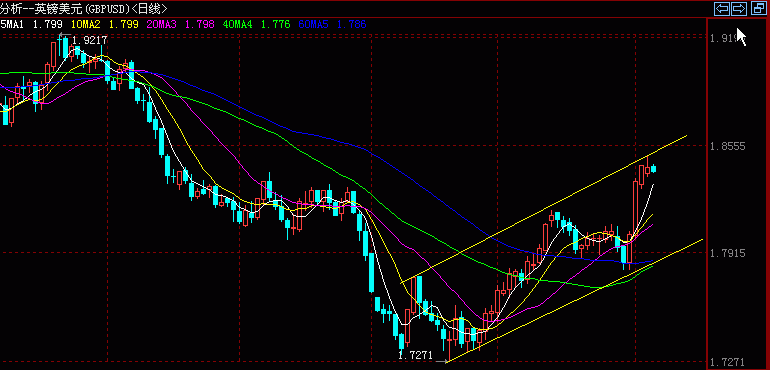Select the 40MA4 1.776 indicator label
The height and width of the screenshot is (370, 770).
[x=256, y=24]
